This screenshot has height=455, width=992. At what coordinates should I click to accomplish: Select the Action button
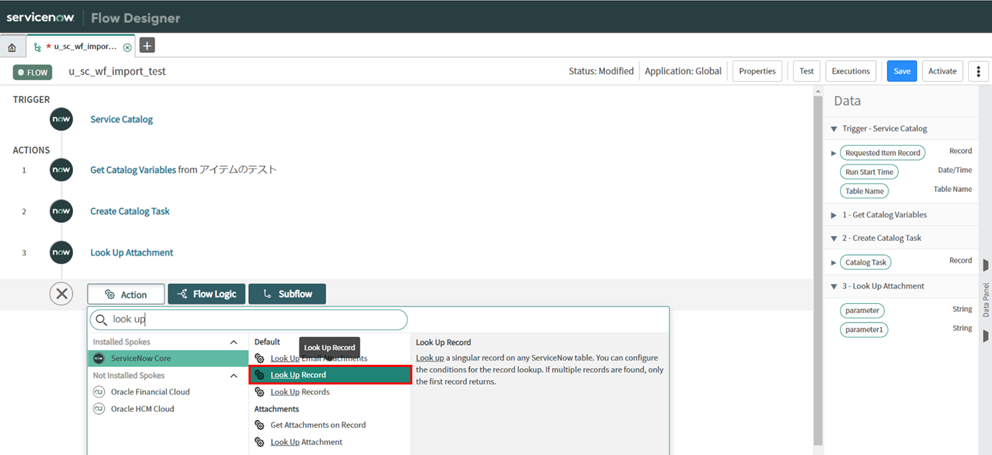tap(126, 294)
